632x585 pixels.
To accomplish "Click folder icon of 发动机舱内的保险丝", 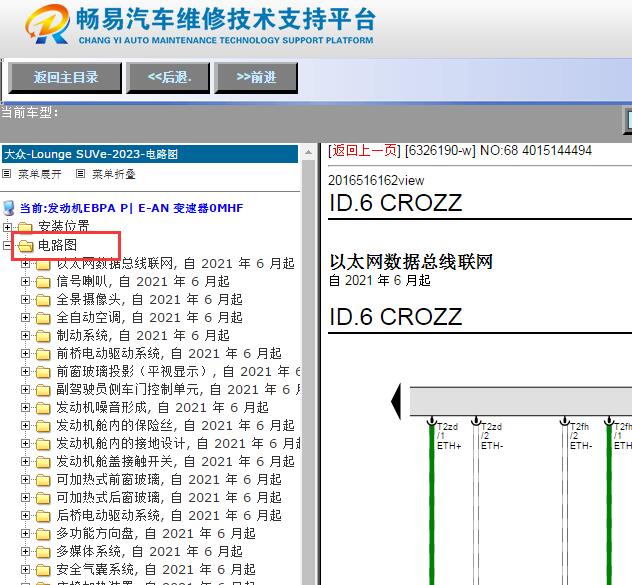I will (x=43, y=426).
